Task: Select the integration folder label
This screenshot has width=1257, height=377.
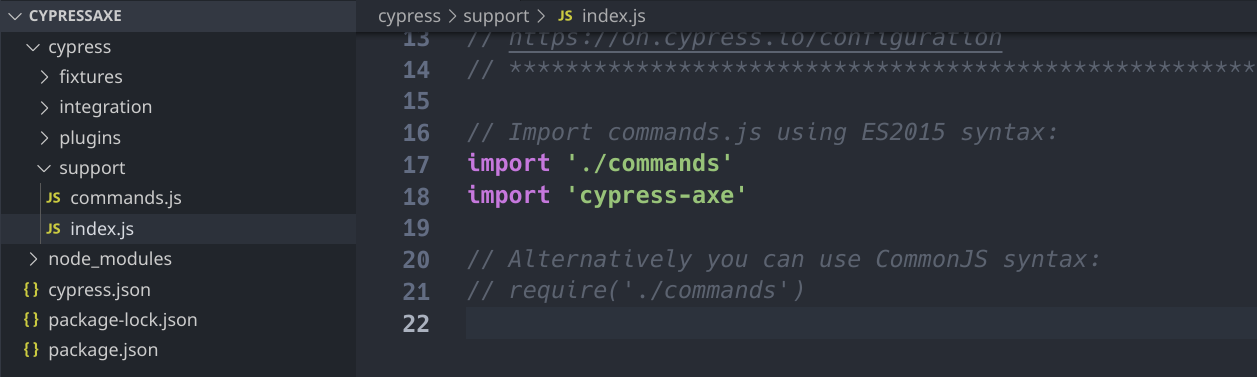Action: click(x=105, y=107)
